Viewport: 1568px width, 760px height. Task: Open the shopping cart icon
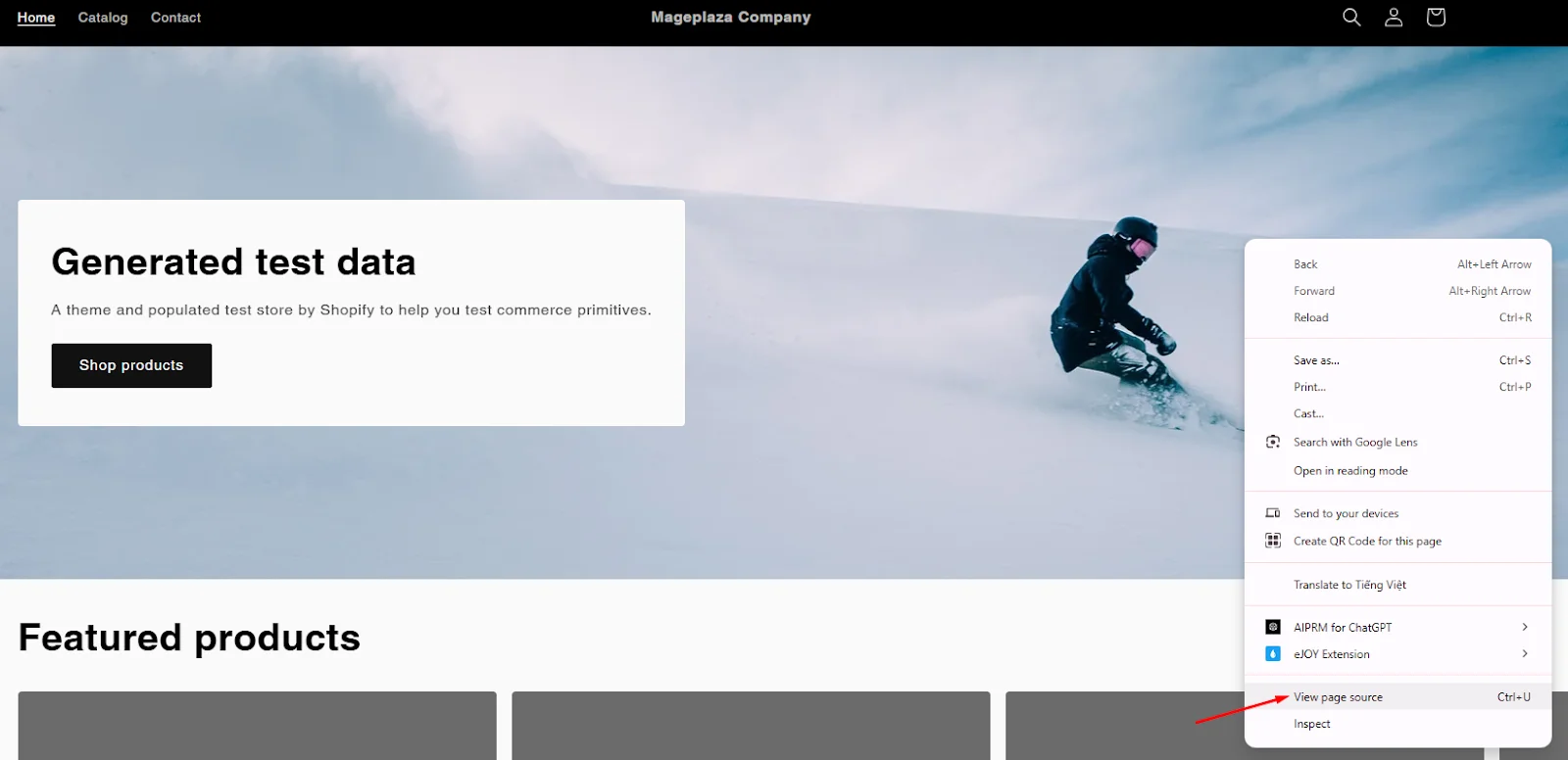(x=1436, y=18)
